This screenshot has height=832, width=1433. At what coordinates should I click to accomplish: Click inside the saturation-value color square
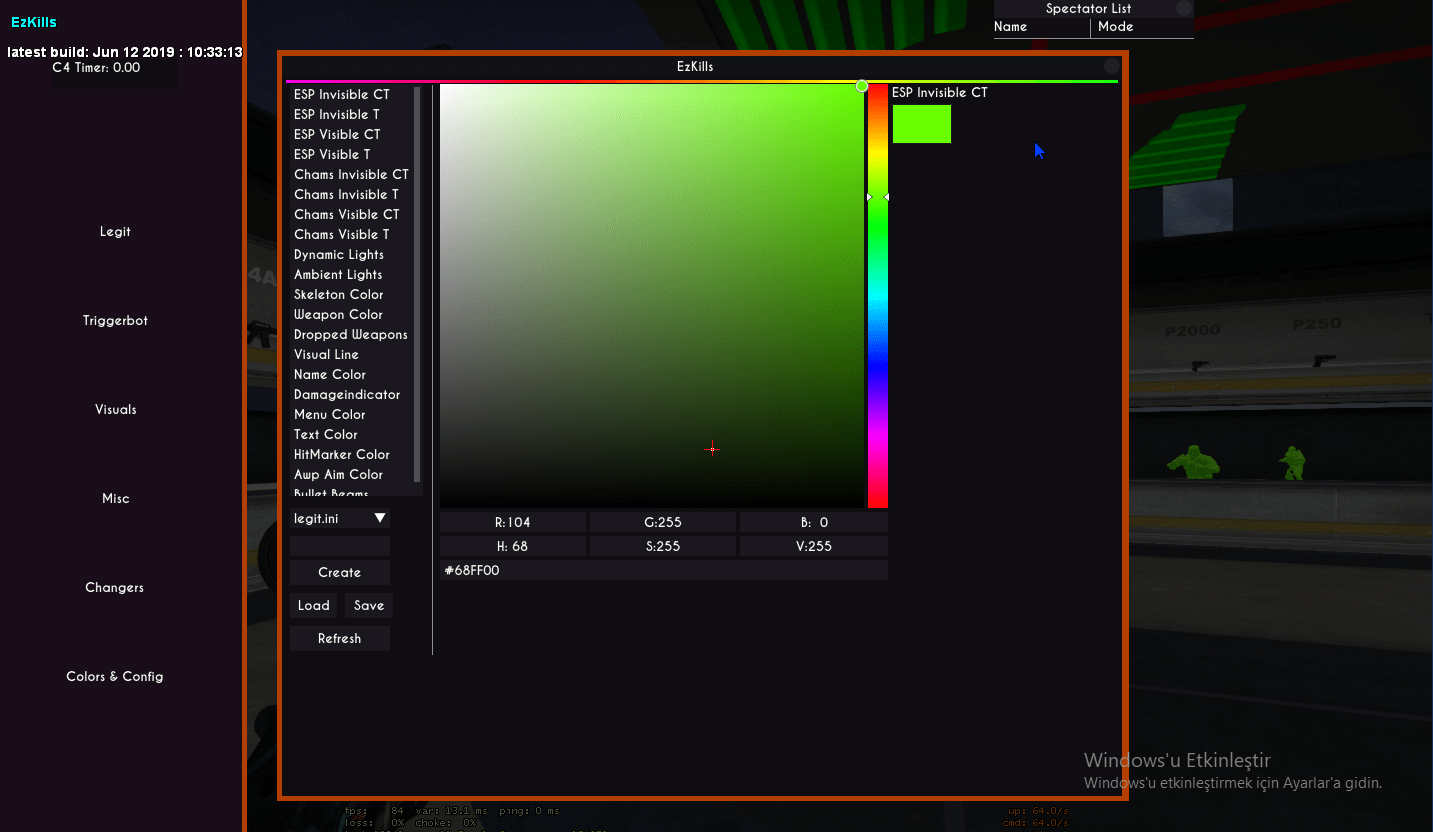coord(652,296)
